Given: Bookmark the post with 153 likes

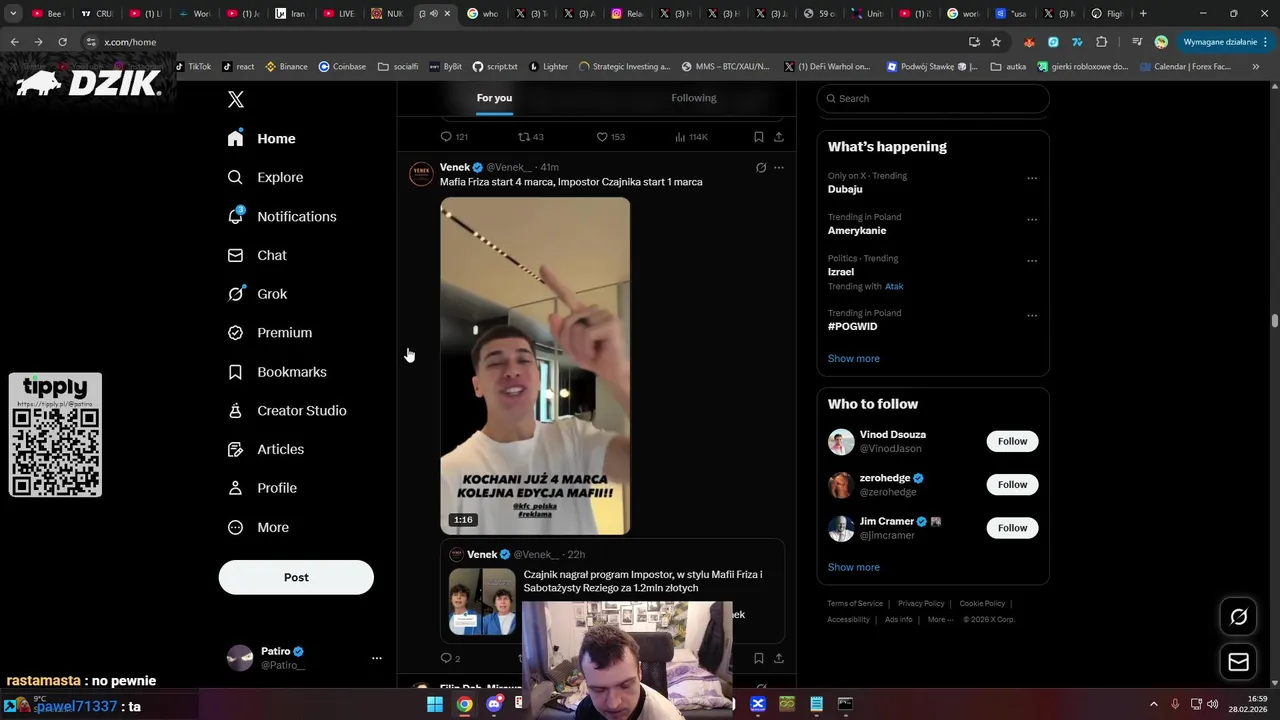Looking at the screenshot, I should click(759, 137).
